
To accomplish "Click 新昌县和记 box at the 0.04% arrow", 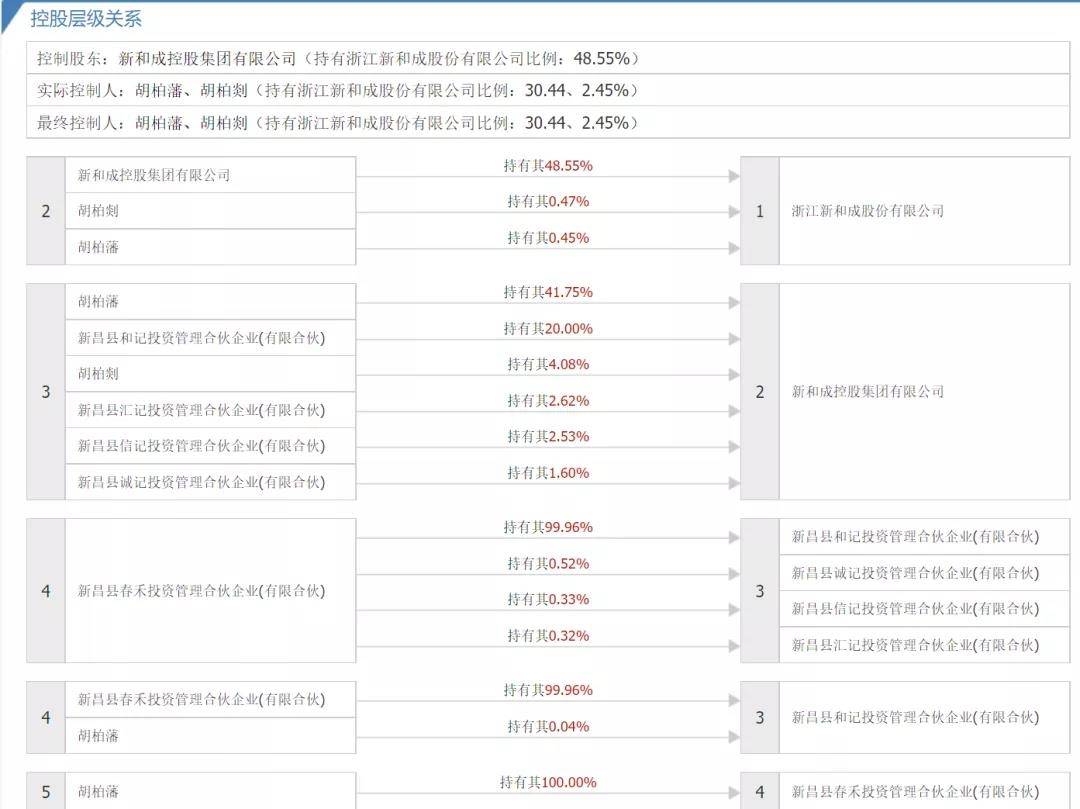I will click(x=924, y=717).
